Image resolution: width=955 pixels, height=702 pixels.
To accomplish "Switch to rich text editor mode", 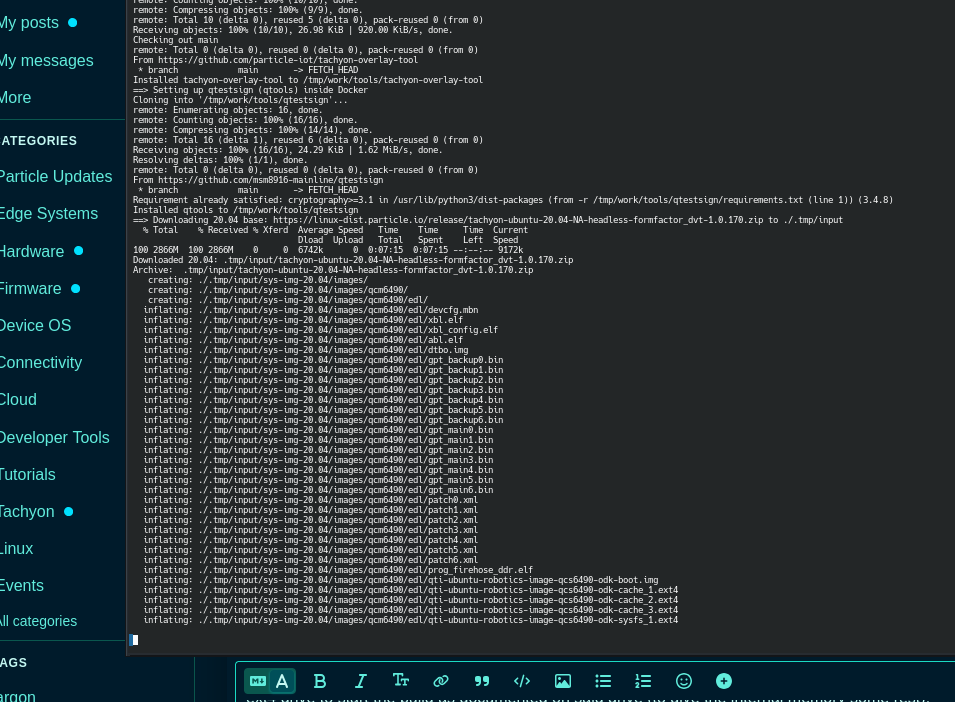I will (282, 681).
